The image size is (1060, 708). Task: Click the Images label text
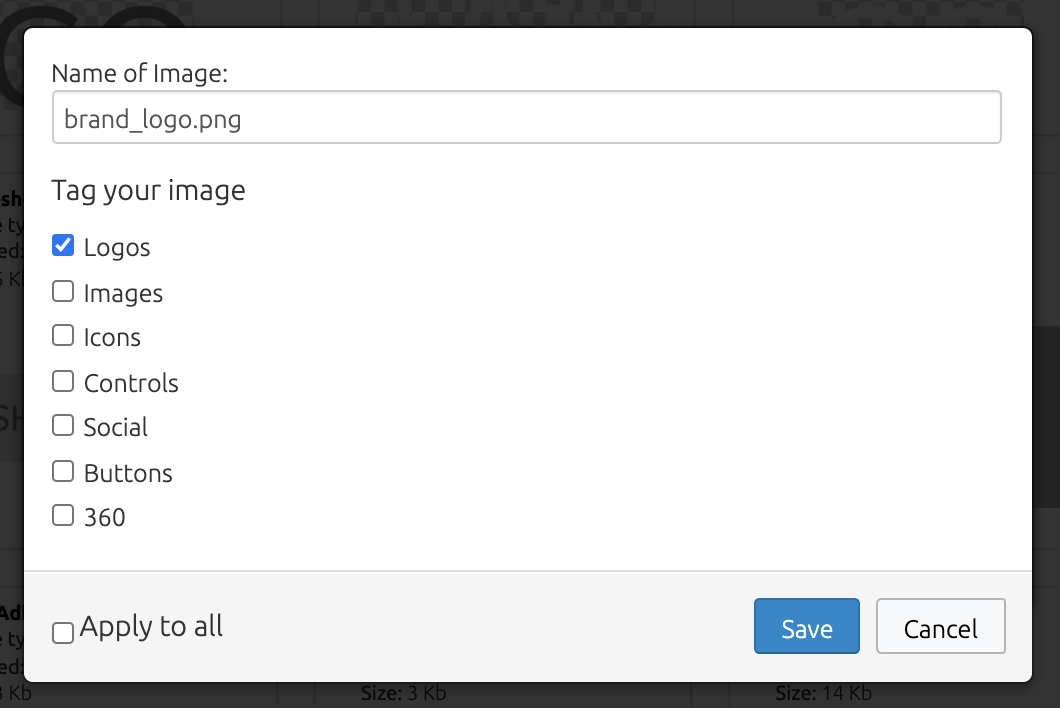pyautogui.click(x=123, y=293)
